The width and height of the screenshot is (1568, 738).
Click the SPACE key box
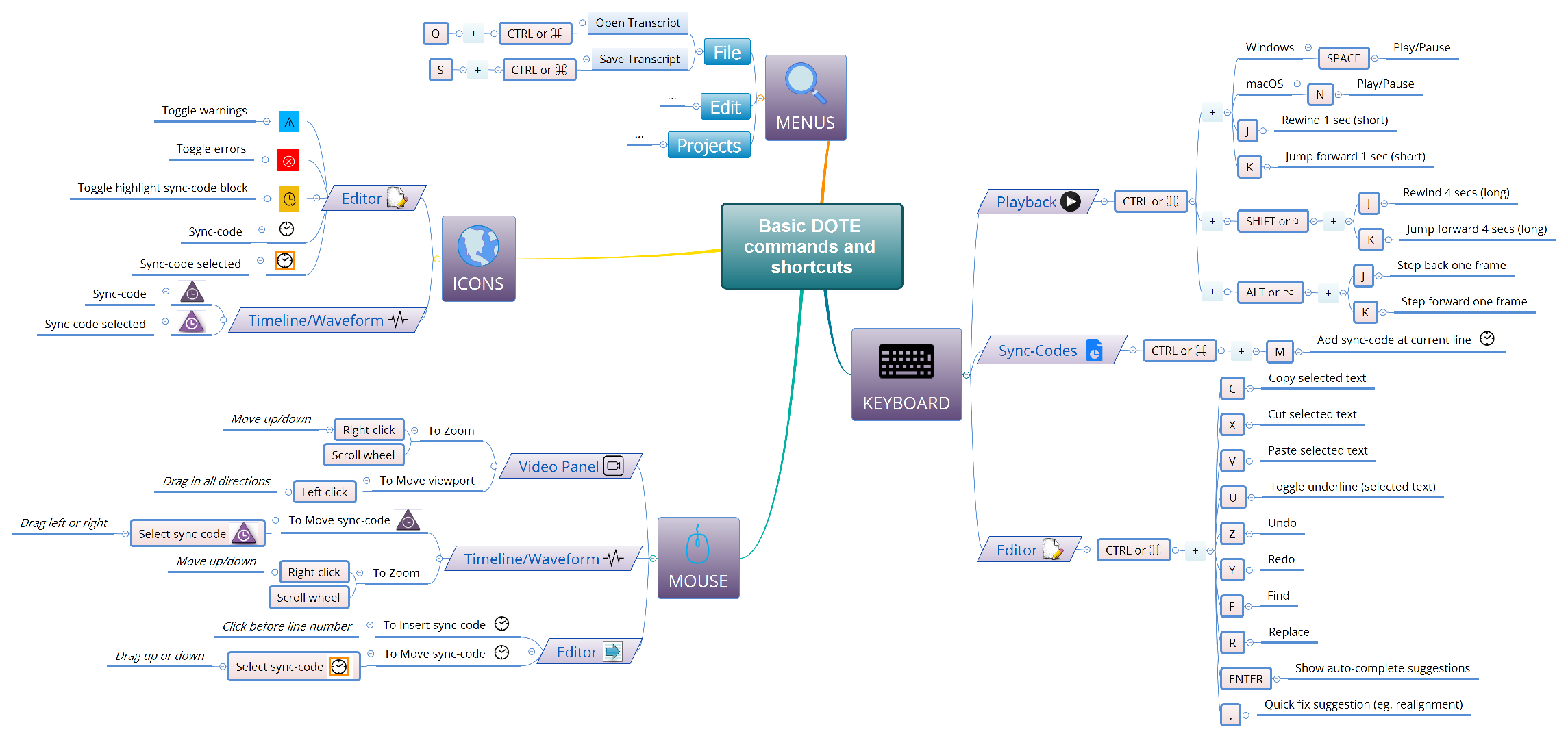tap(1343, 58)
